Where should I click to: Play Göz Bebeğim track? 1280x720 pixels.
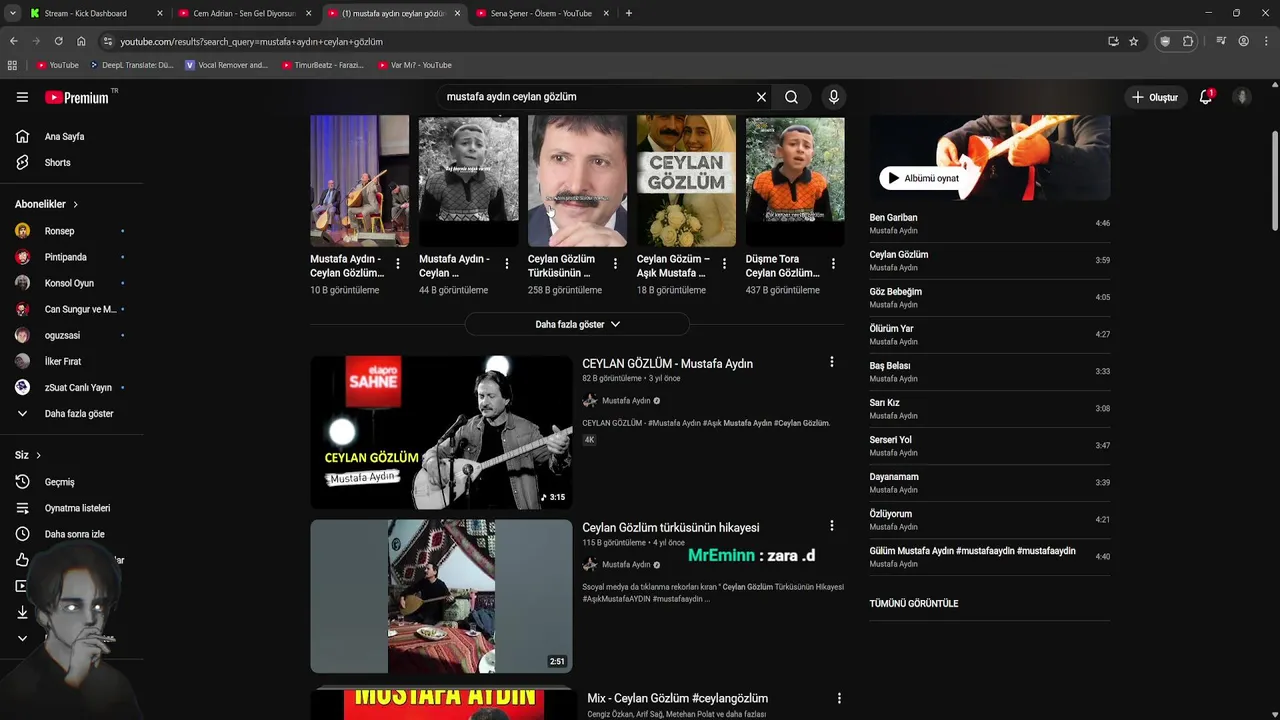[990, 298]
